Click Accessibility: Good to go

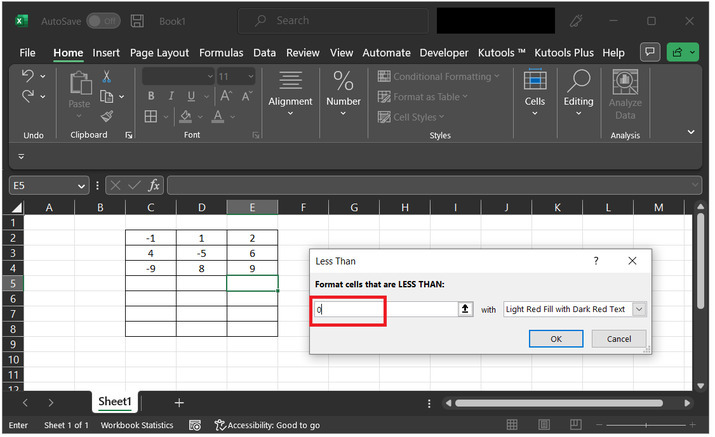tap(268, 425)
